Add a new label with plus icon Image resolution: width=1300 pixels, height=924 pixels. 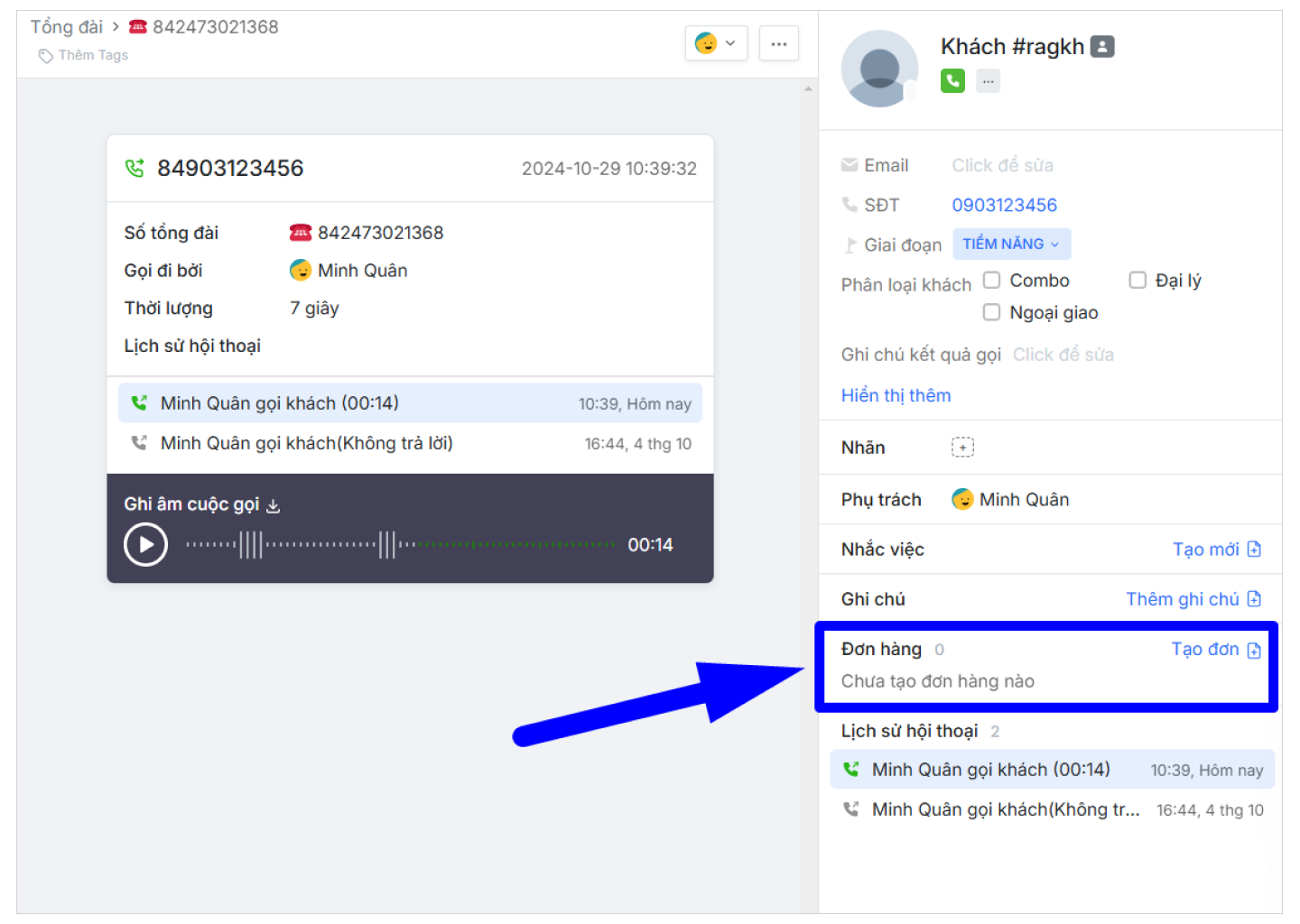tap(962, 448)
